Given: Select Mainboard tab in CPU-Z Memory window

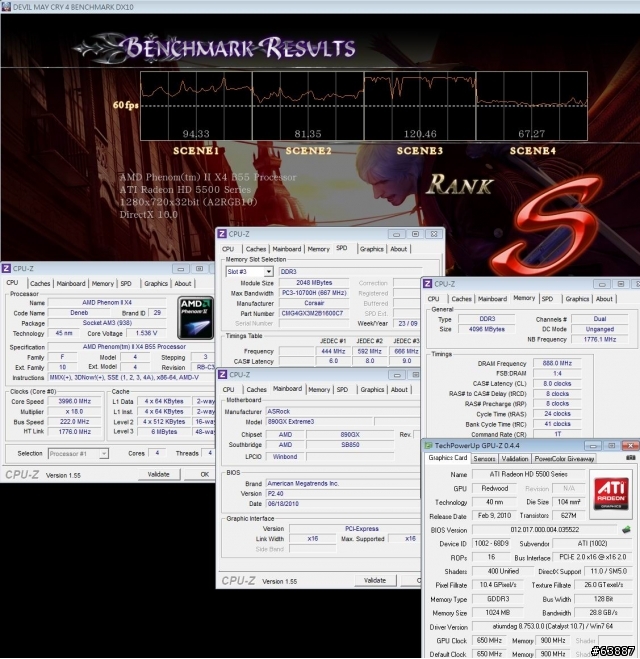Looking at the screenshot, I should [492, 299].
